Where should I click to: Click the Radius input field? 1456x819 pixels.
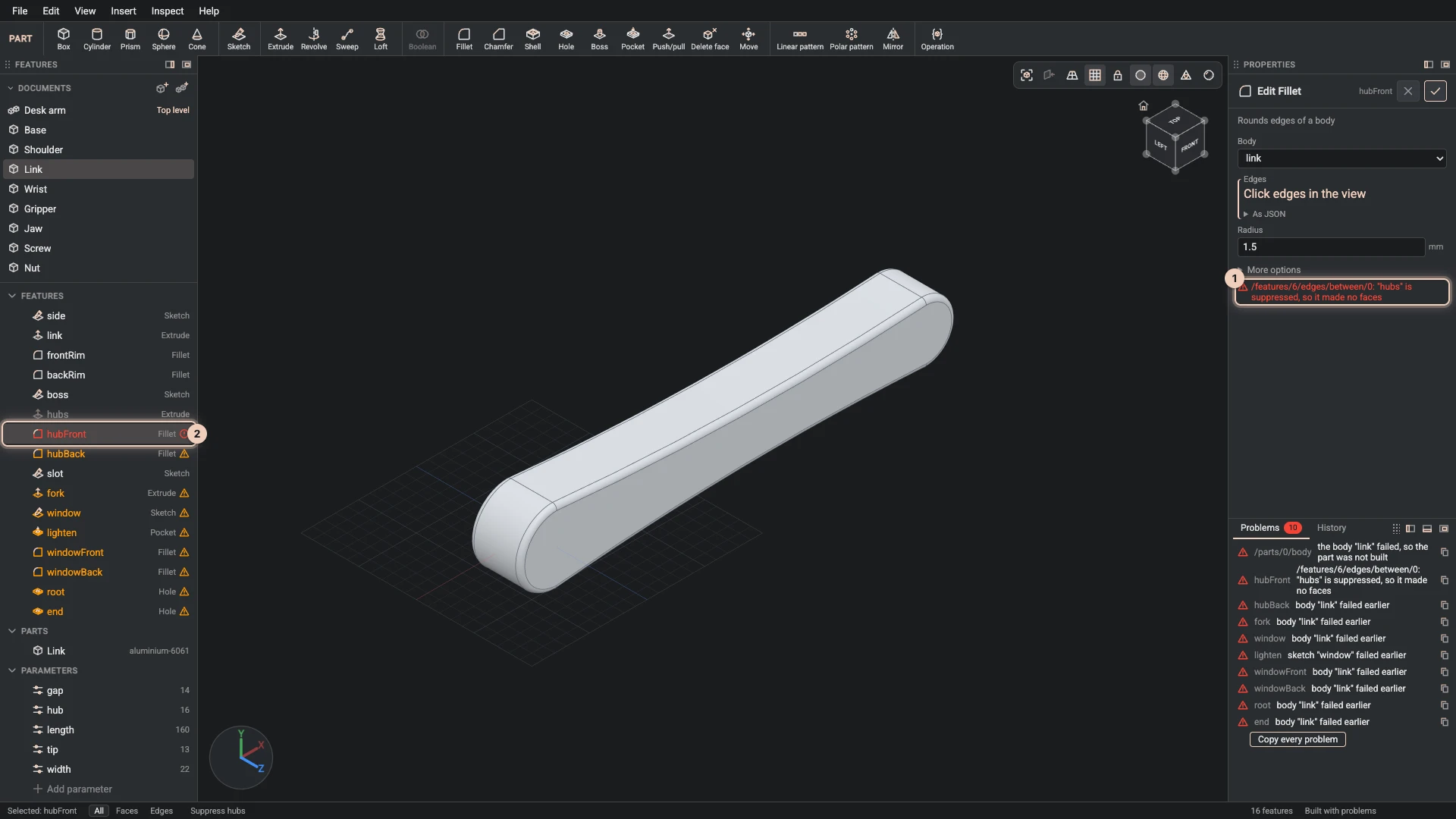pyautogui.click(x=1331, y=247)
